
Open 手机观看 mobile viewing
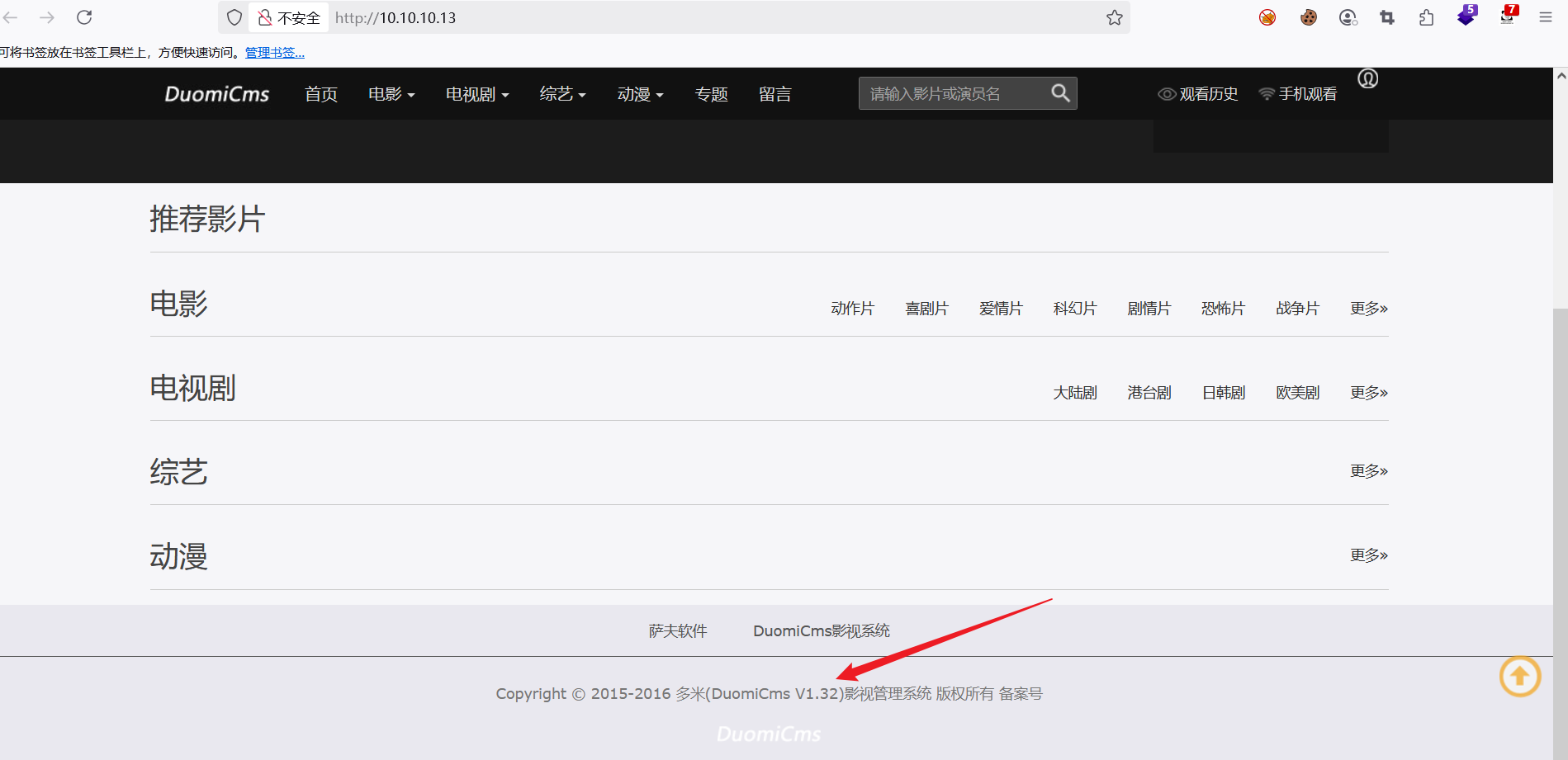click(1297, 94)
